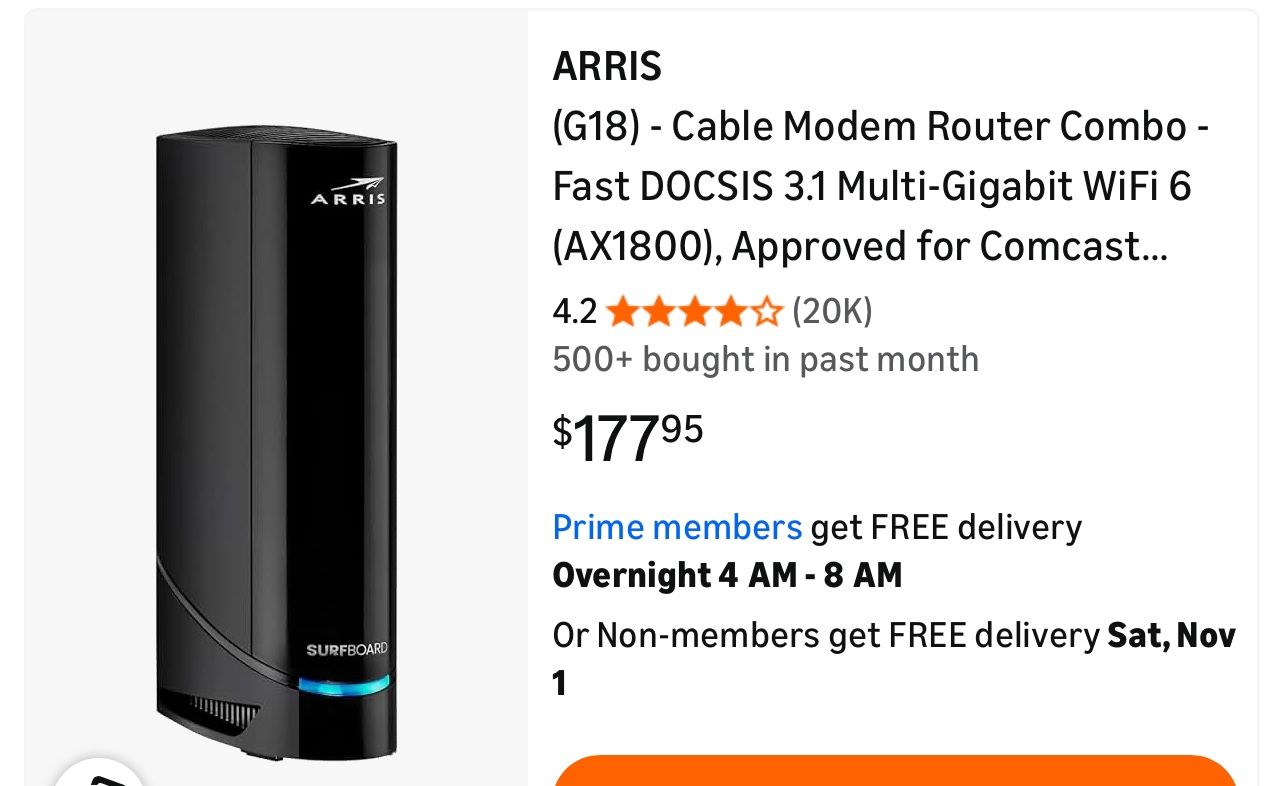The width and height of the screenshot is (1284, 786).
Task: Click the Overnight 4 AM - 8 AM text
Action: 727,576
